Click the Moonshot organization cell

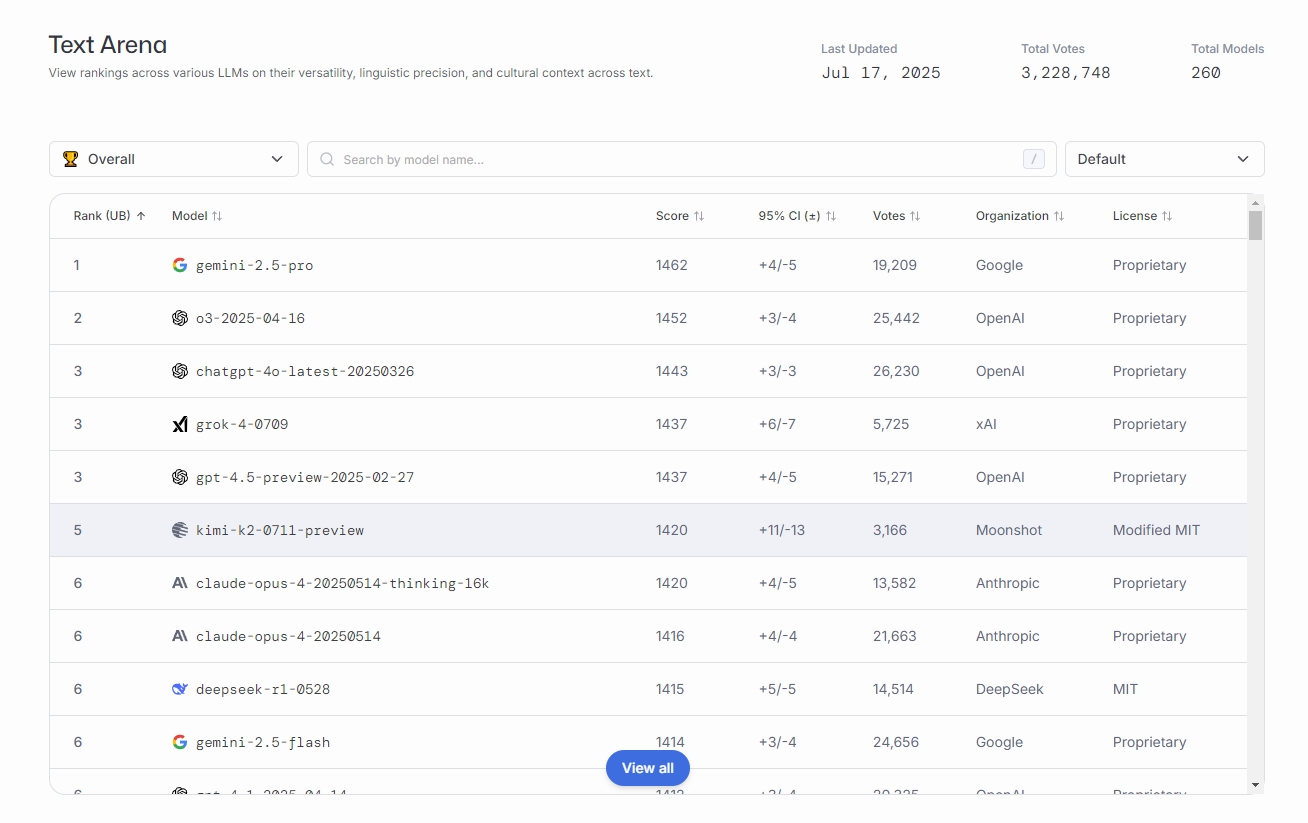[x=1009, y=530]
